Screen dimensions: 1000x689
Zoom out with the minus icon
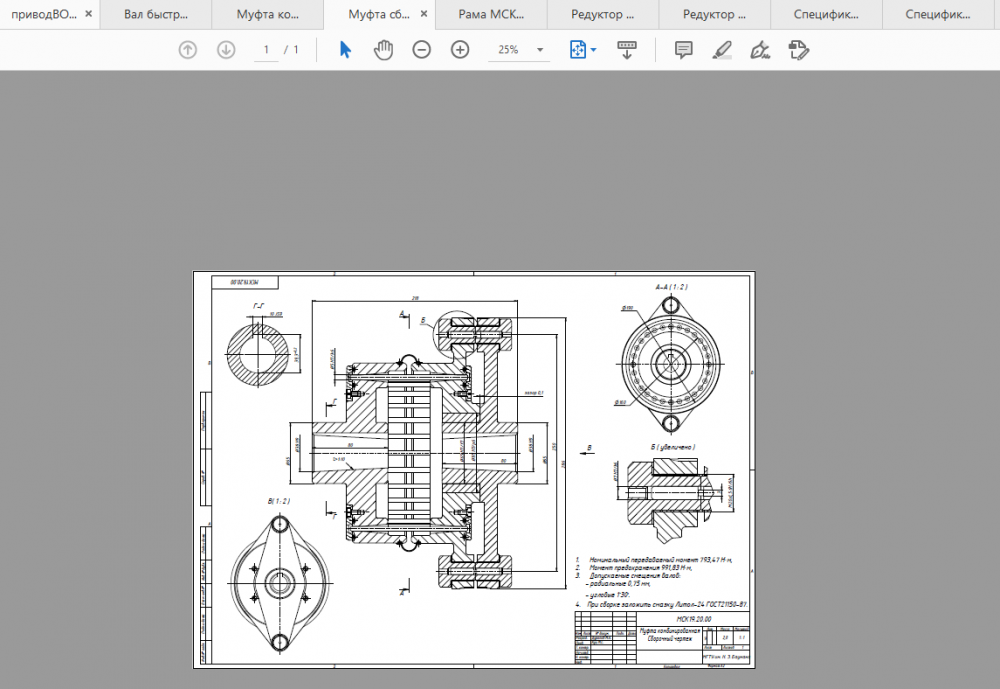tap(422, 50)
